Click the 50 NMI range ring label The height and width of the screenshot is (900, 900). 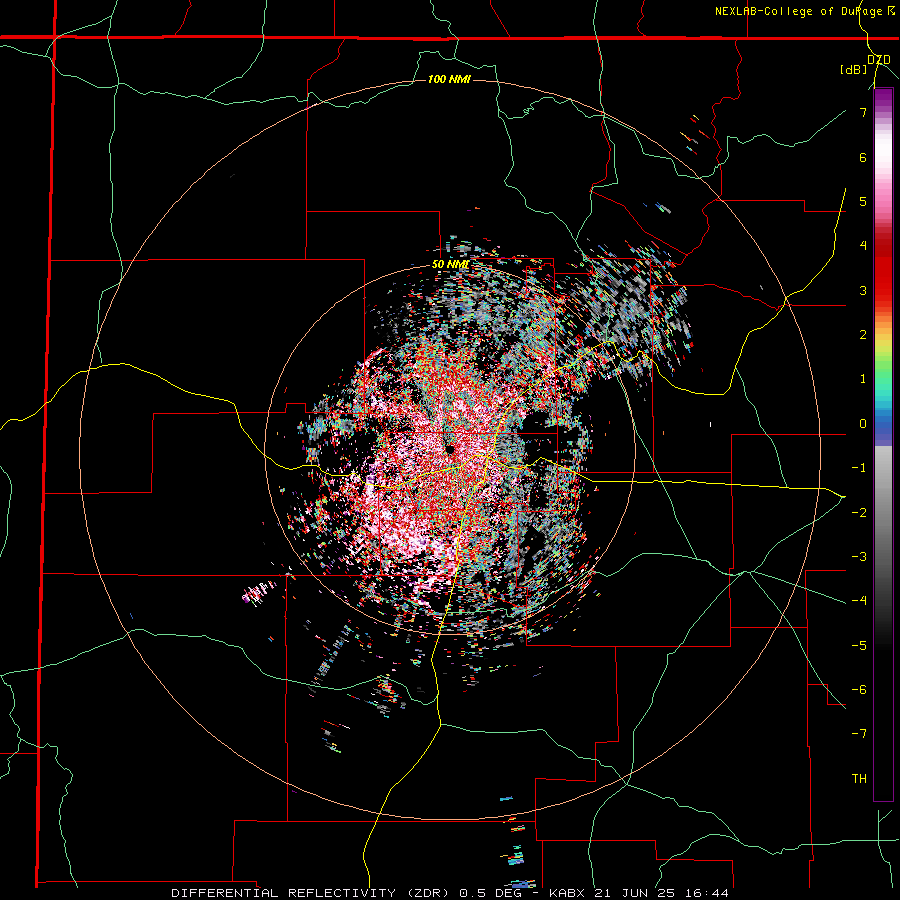(451, 265)
